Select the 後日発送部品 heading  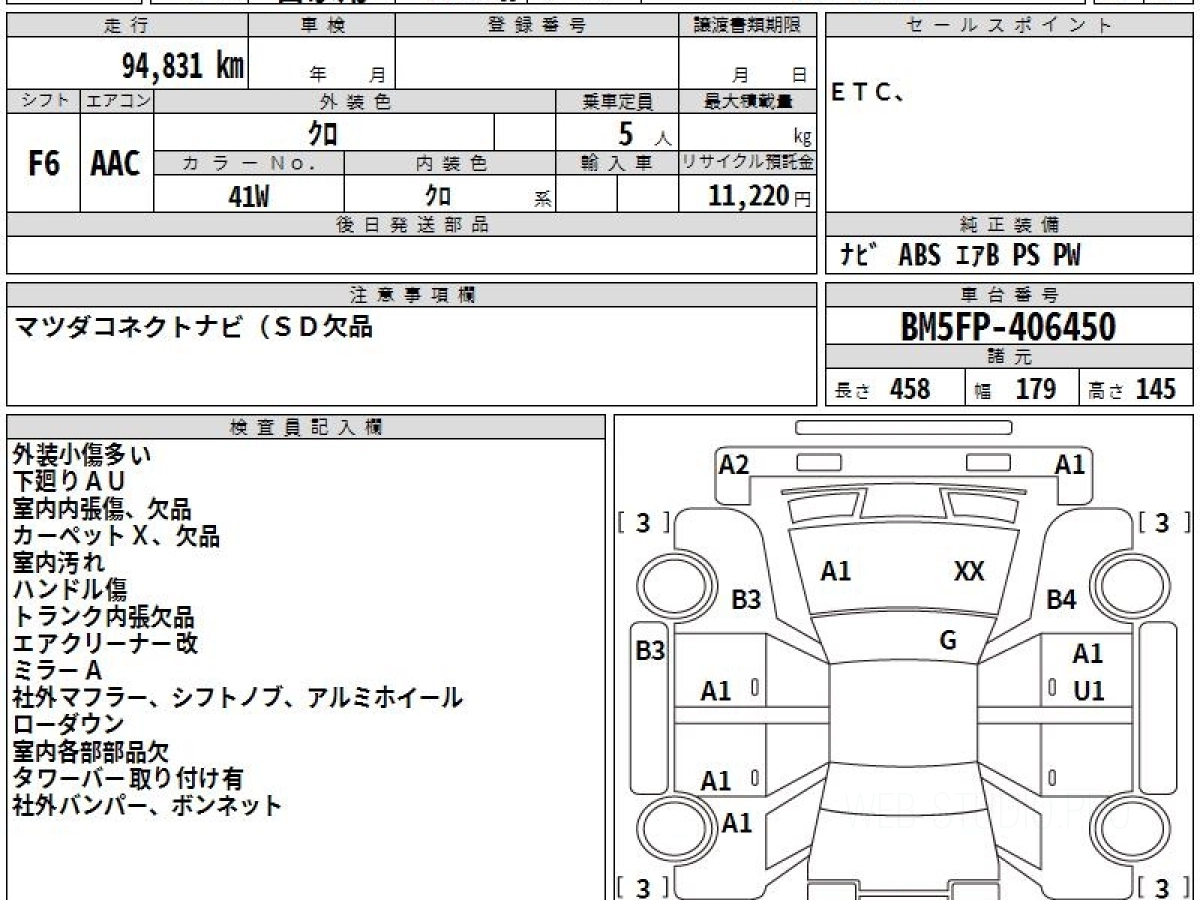(411, 225)
